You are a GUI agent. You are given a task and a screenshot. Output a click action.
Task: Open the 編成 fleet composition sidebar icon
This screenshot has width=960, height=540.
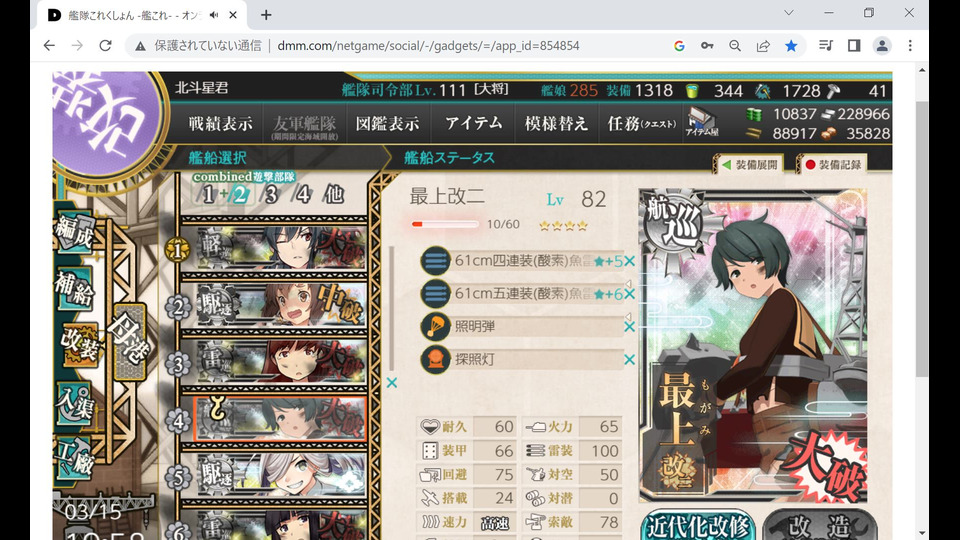[x=75, y=232]
